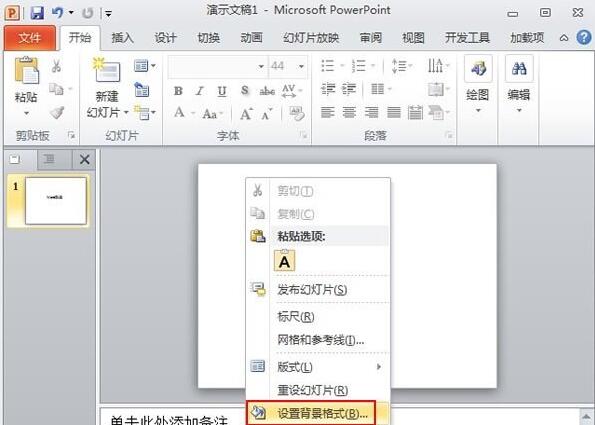
Task: Switch to the 设计 tab
Action: [x=165, y=38]
